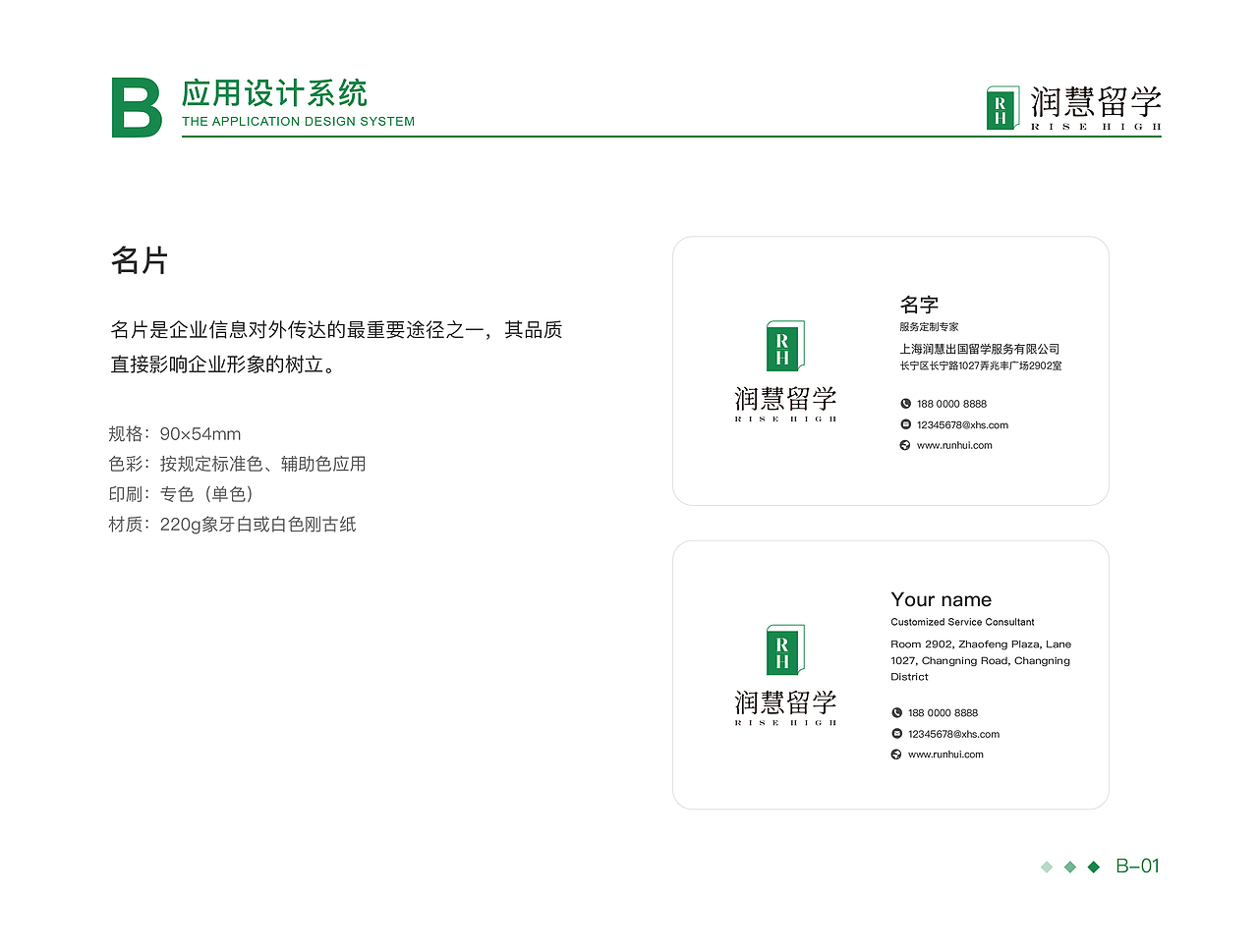Toggle the middle green diamond near B-01
Image resolution: width=1258 pixels, height=952 pixels.
tap(1068, 867)
